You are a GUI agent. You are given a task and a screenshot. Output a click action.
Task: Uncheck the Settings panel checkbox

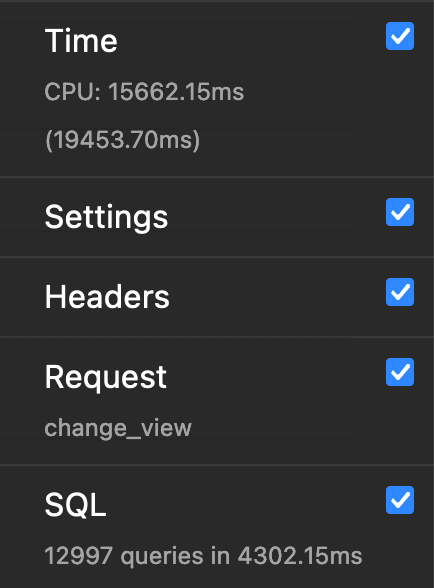pyautogui.click(x=400, y=212)
